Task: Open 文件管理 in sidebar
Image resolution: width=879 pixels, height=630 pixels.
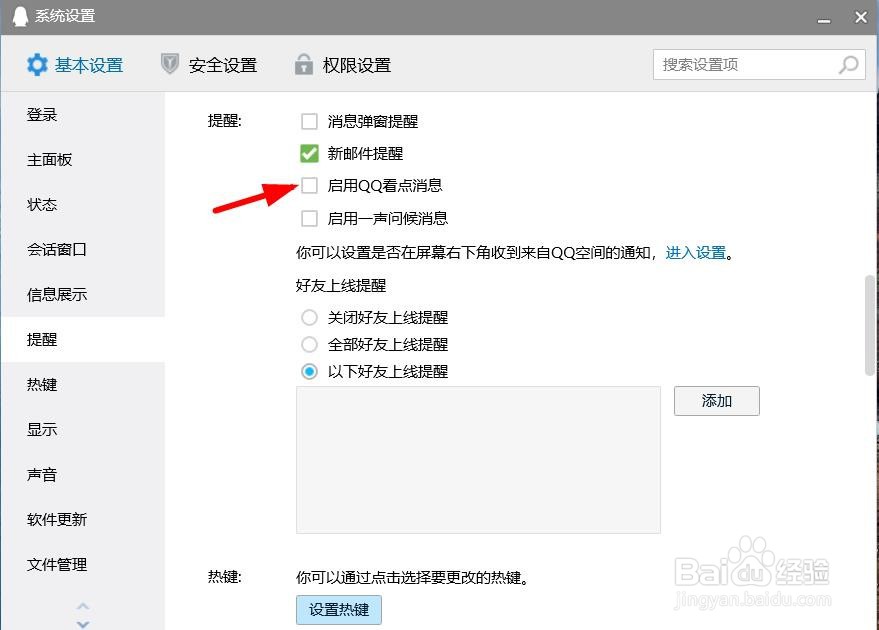Action: [83, 564]
